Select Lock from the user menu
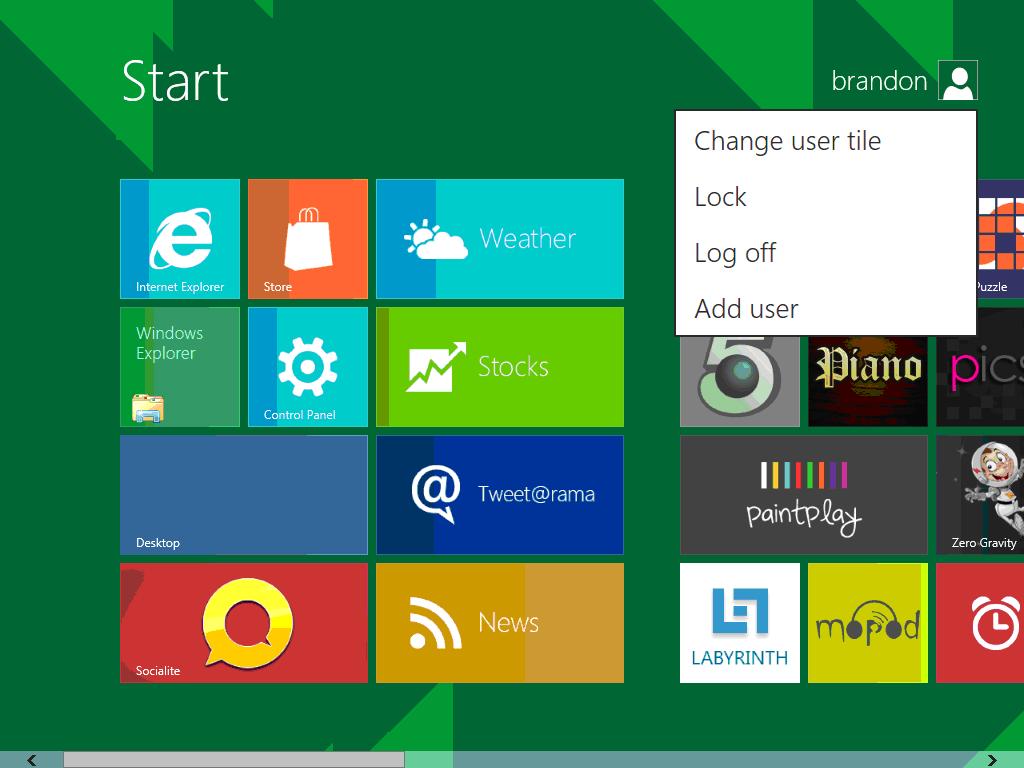The image size is (1024, 768). pos(720,197)
